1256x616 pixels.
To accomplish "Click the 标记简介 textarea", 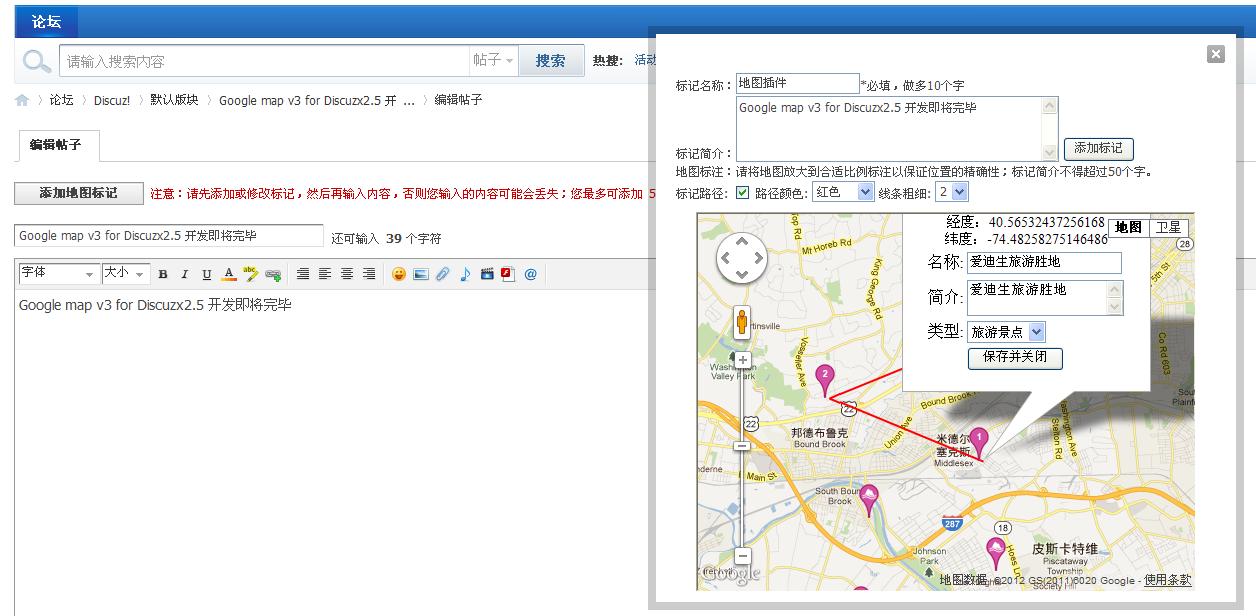I will pyautogui.click(x=897, y=128).
